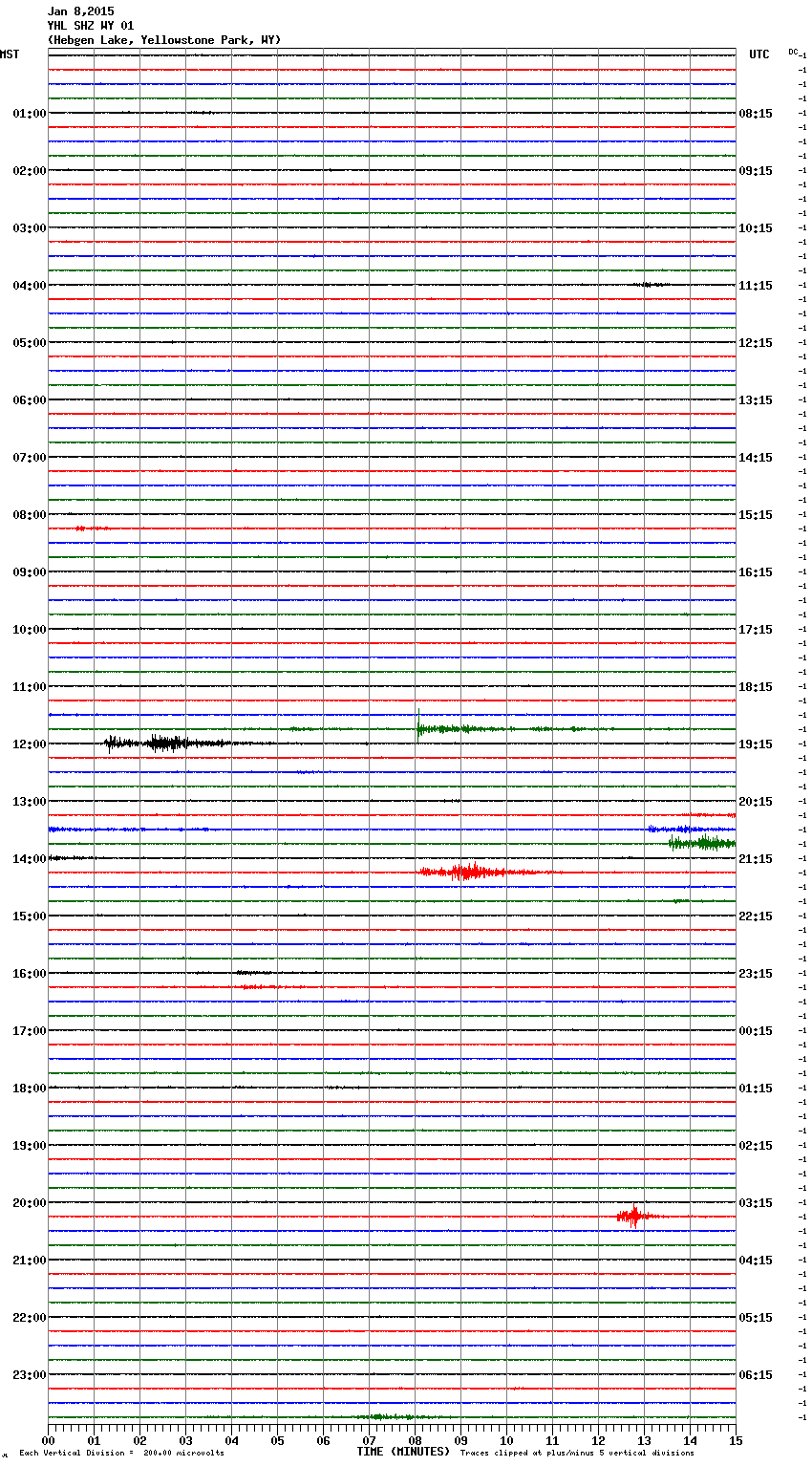
Task: Click the green spike on the 11:45 trace
Action: click(418, 725)
